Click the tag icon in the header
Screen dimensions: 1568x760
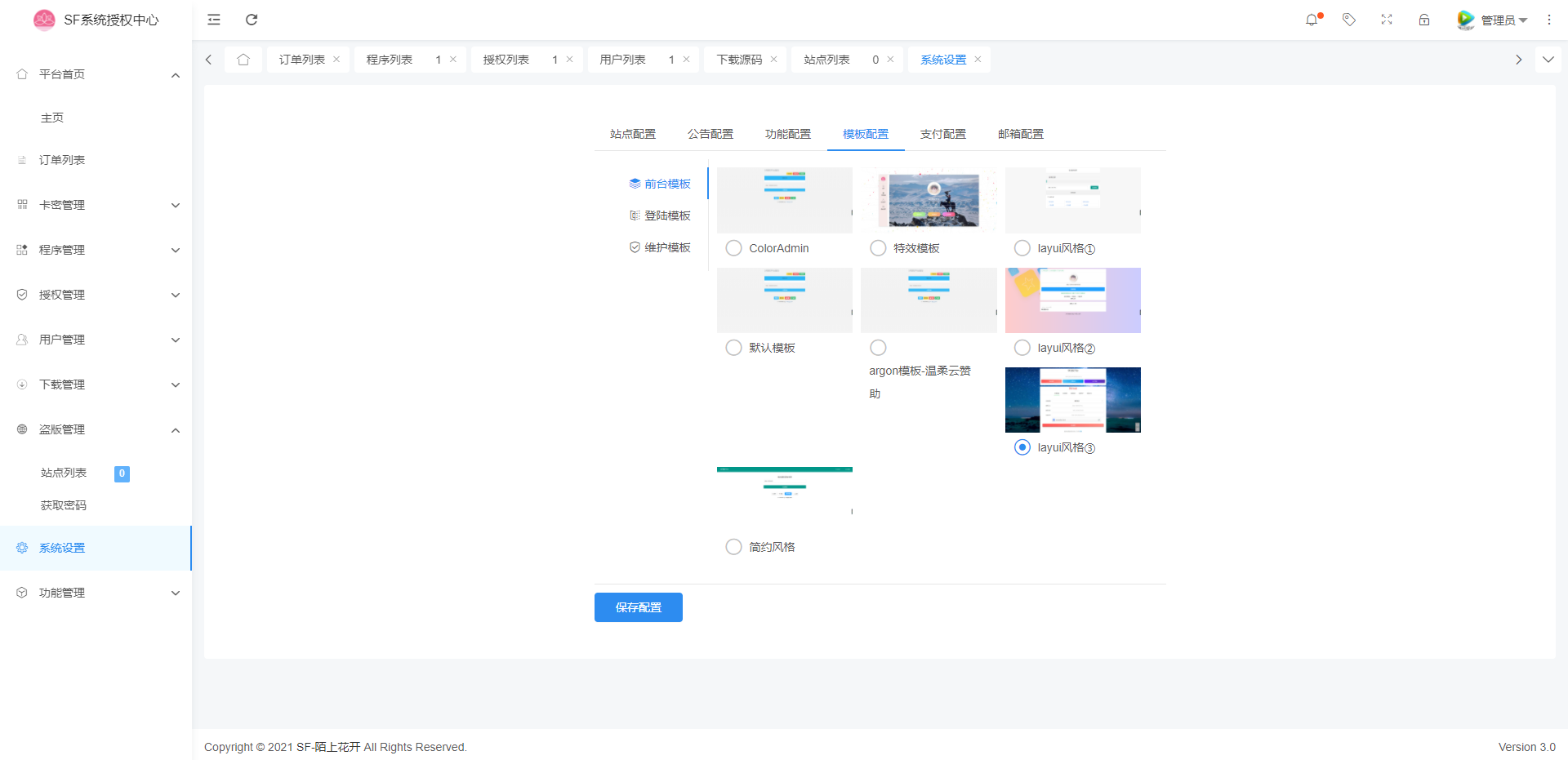click(x=1349, y=20)
